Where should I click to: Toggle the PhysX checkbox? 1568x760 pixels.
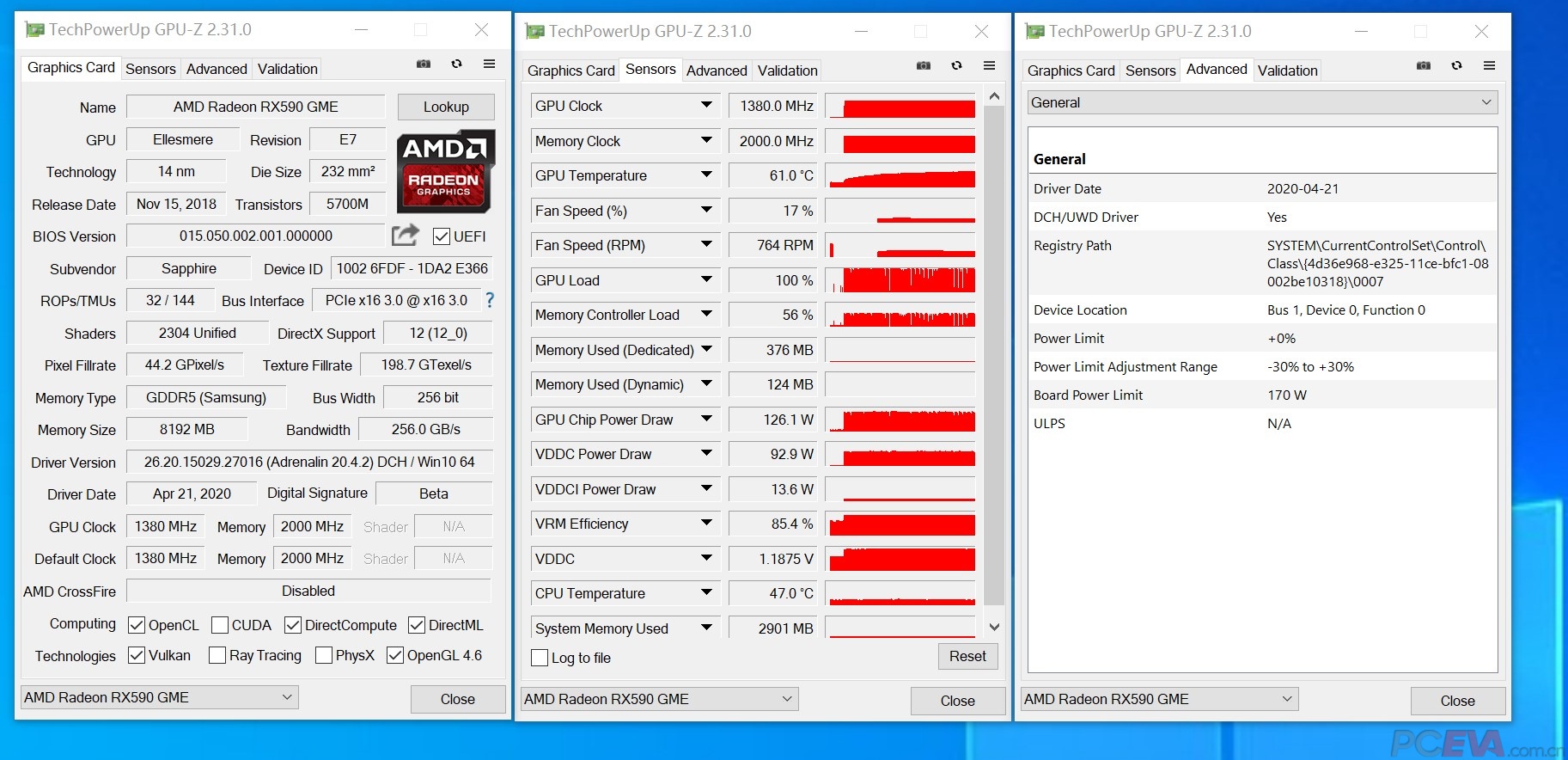(324, 655)
